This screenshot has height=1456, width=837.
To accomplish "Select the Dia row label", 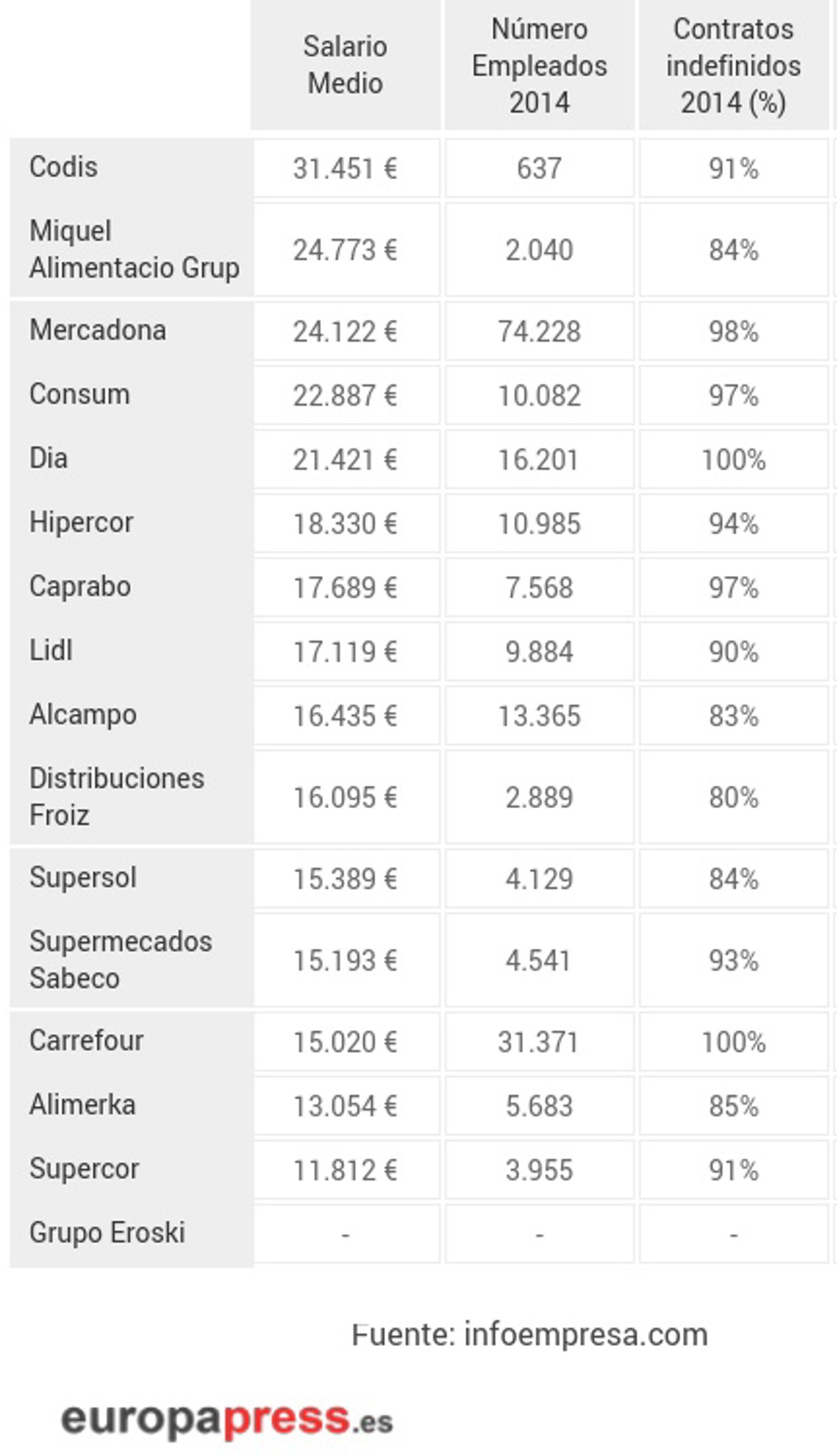I will coord(49,459).
